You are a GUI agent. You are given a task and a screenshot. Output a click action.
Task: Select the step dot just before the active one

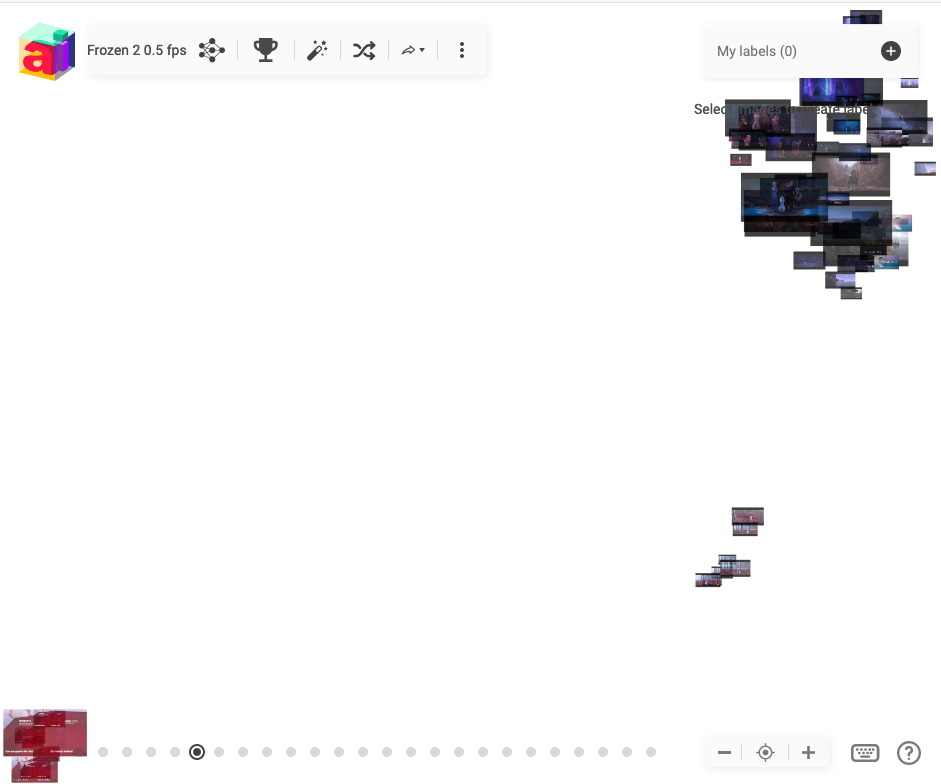[x=175, y=752]
